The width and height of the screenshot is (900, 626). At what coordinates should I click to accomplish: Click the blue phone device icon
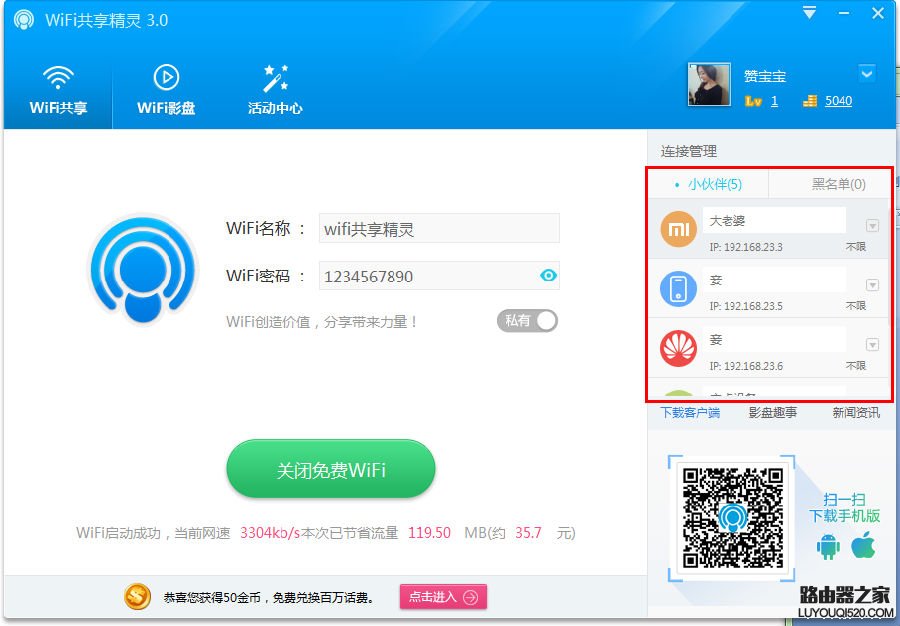pyautogui.click(x=678, y=289)
